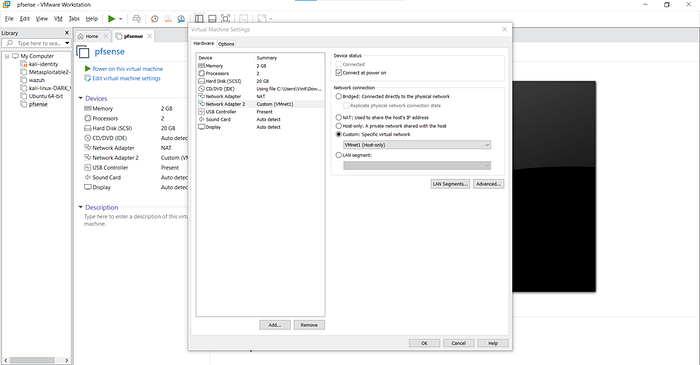Open the Help menu
The height and width of the screenshot is (365, 700).
pyautogui.click(x=92, y=19)
